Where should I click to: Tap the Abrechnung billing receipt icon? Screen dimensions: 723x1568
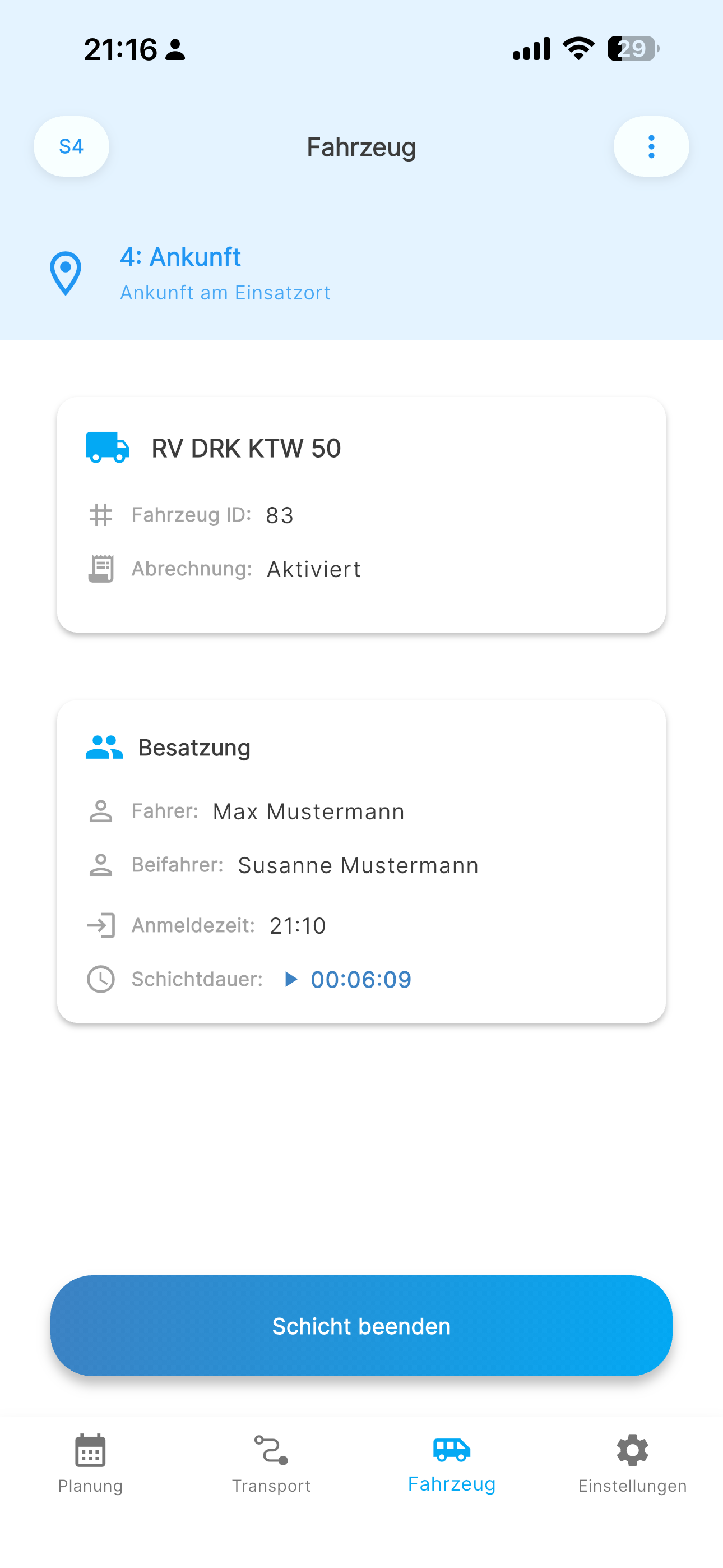pyautogui.click(x=100, y=568)
